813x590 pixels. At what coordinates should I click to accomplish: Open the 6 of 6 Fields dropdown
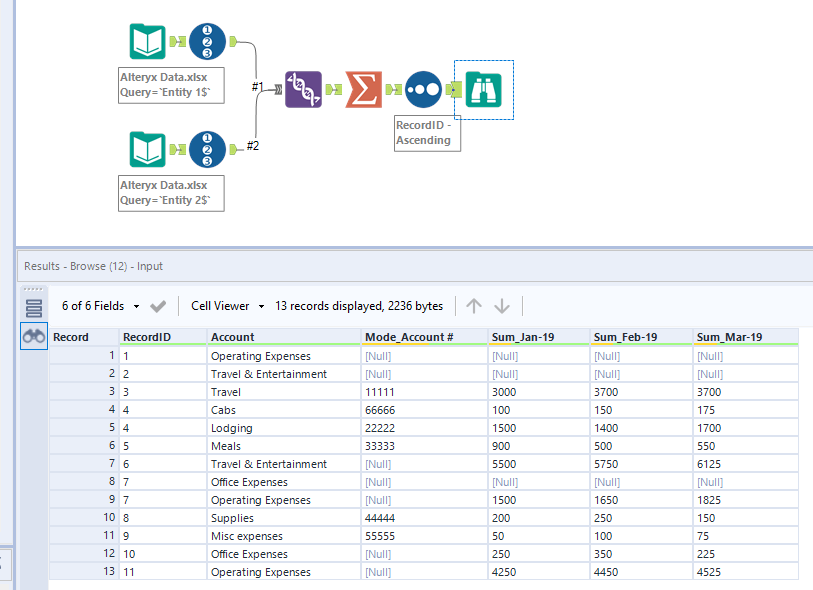pos(98,306)
